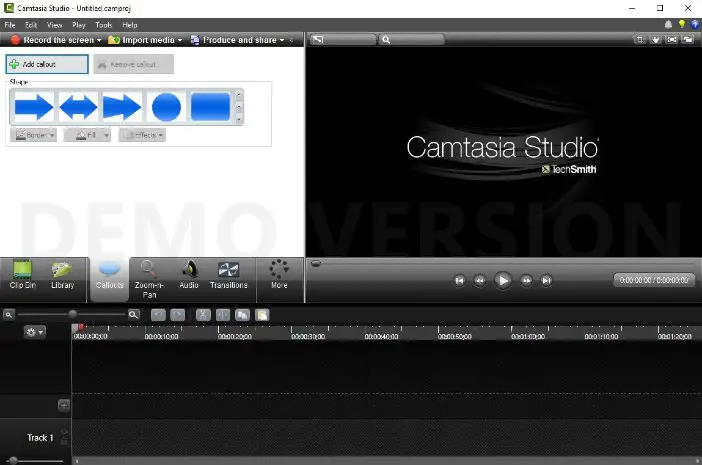
Task: Open the Edit menu
Action: pos(31,25)
